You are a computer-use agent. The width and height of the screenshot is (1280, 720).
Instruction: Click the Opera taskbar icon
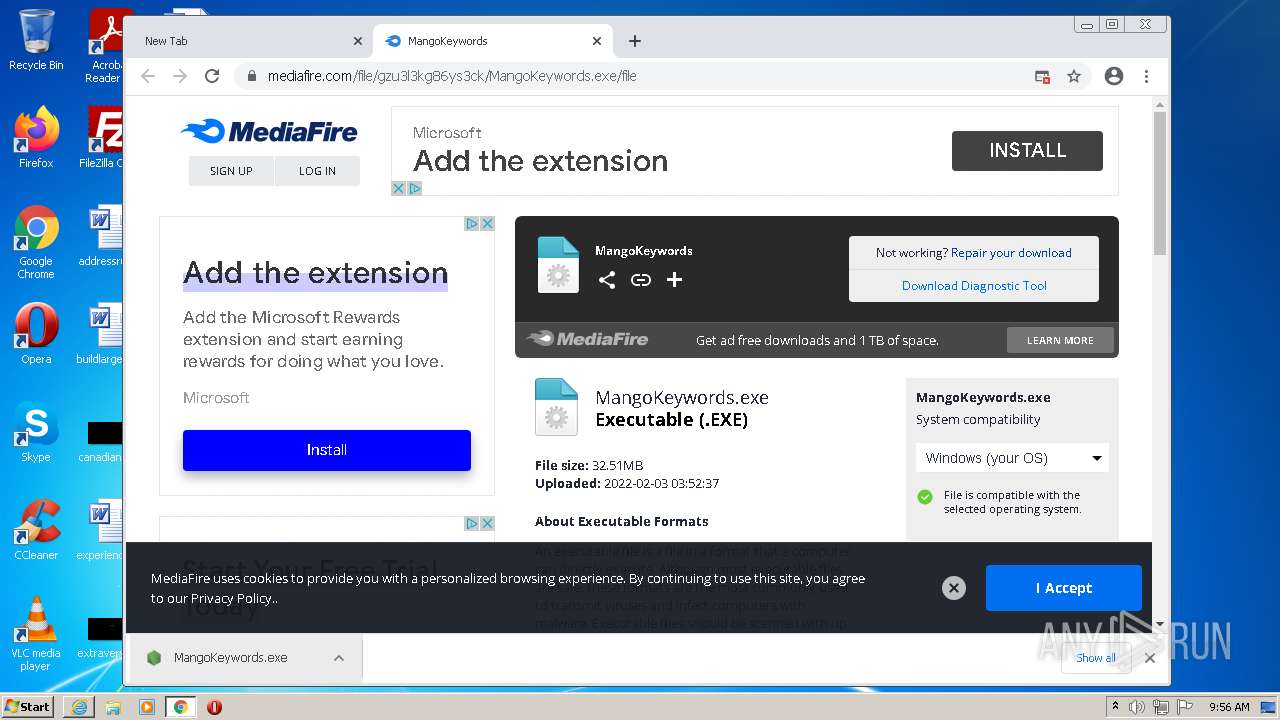tap(214, 707)
